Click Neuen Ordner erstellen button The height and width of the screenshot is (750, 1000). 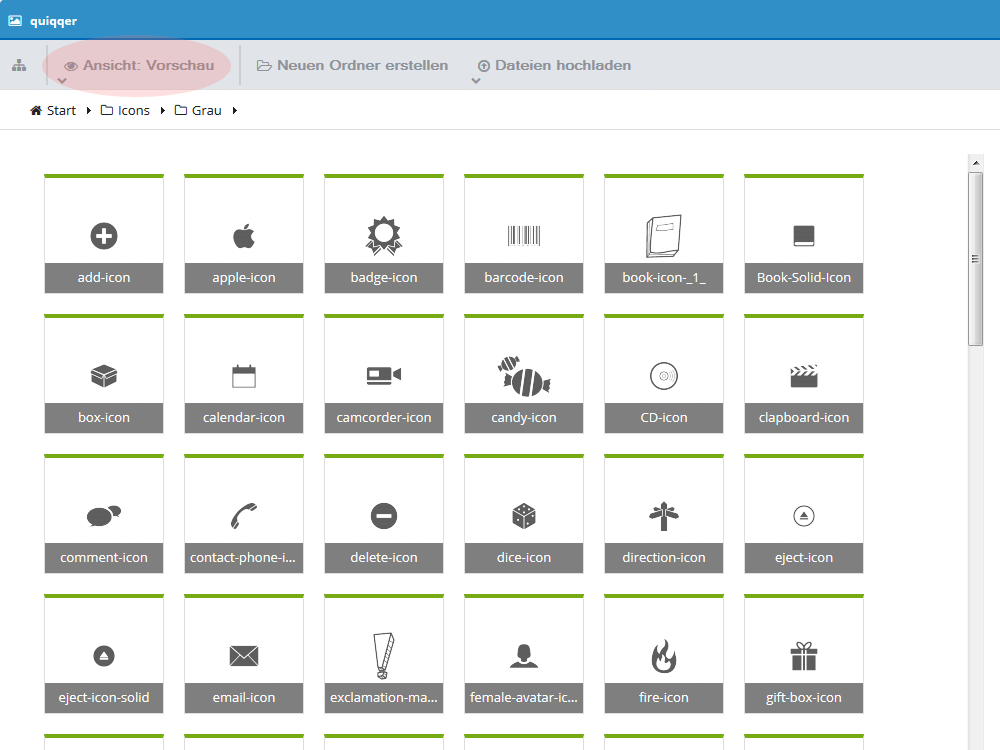[353, 66]
